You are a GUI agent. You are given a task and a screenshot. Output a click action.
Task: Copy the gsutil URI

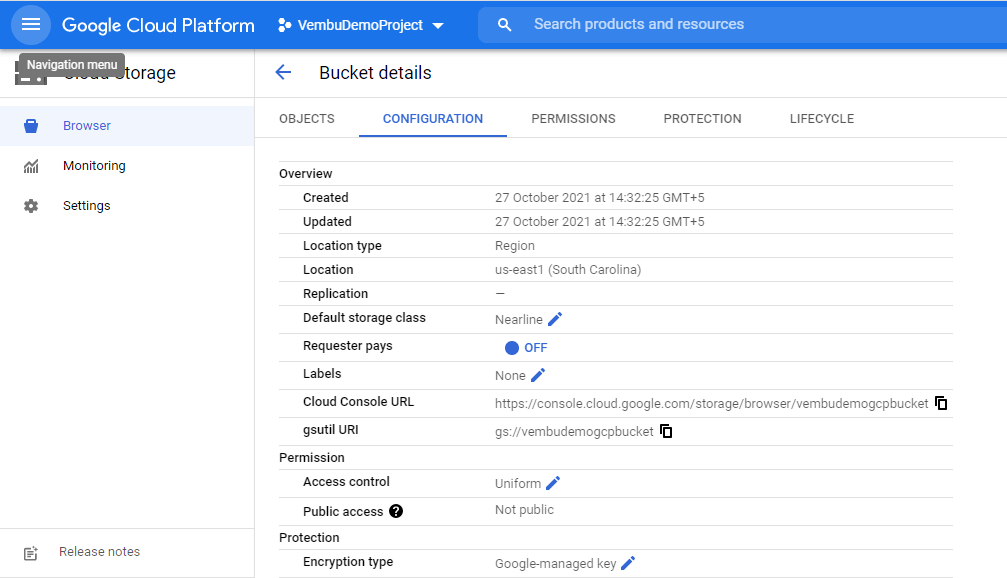(666, 431)
